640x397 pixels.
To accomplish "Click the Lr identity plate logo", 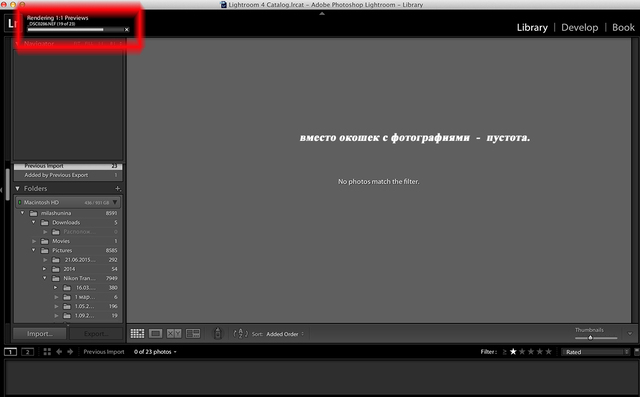I will click(x=12, y=24).
